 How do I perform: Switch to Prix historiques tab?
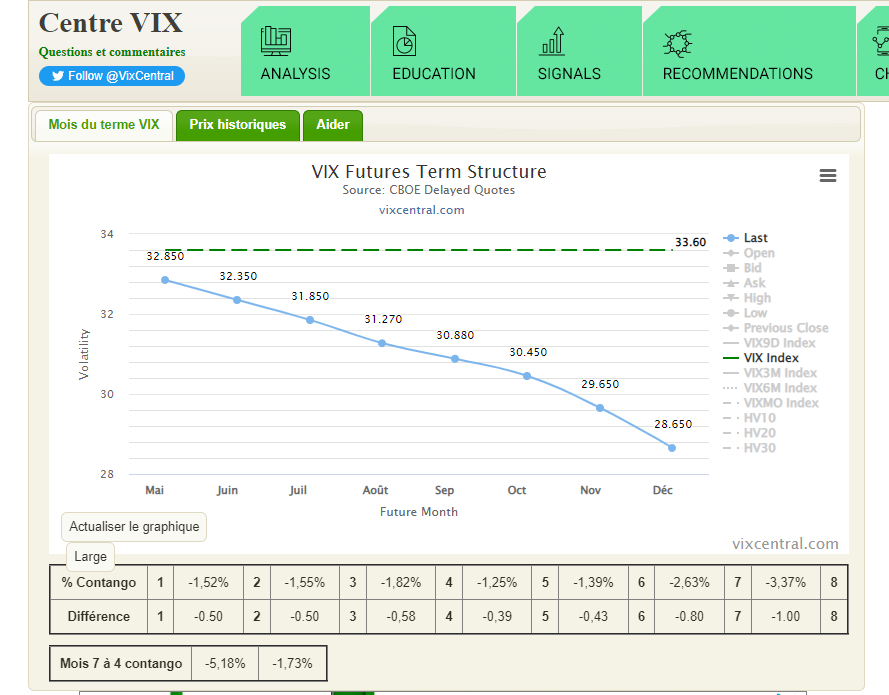point(238,125)
